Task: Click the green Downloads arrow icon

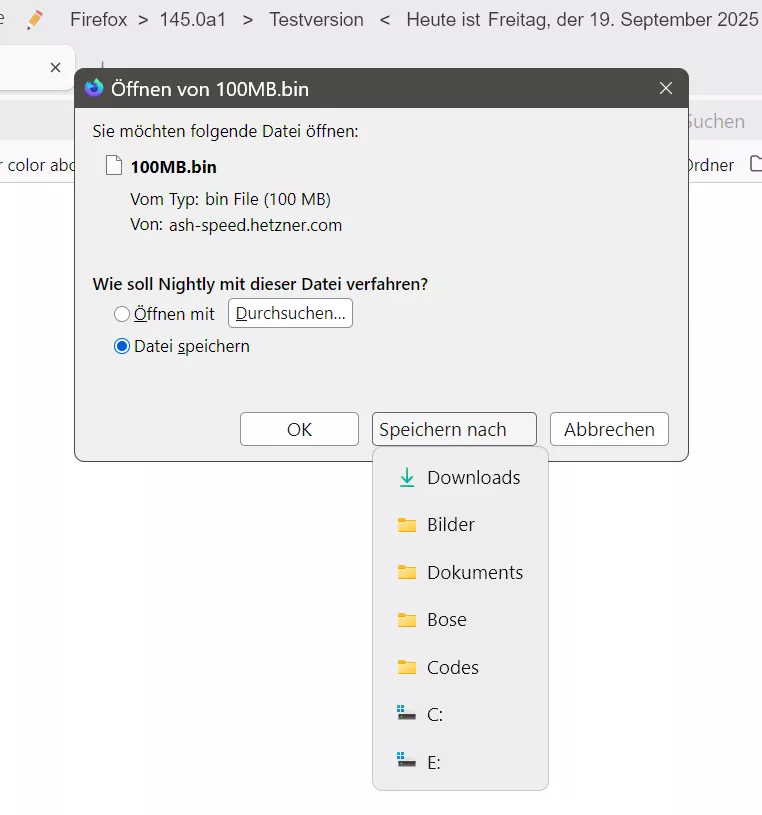Action: click(x=407, y=478)
